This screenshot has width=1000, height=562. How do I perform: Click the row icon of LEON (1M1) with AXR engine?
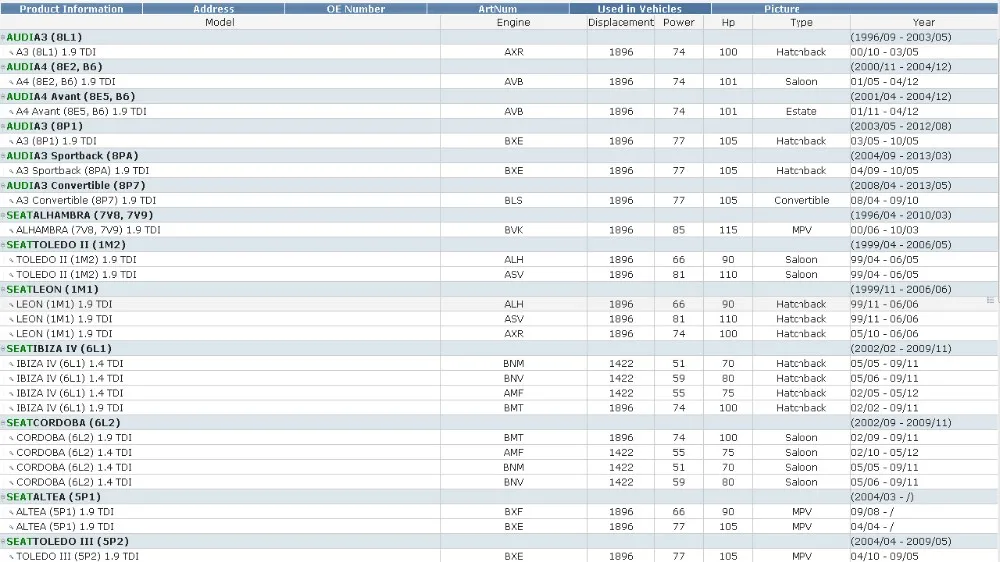(11, 334)
